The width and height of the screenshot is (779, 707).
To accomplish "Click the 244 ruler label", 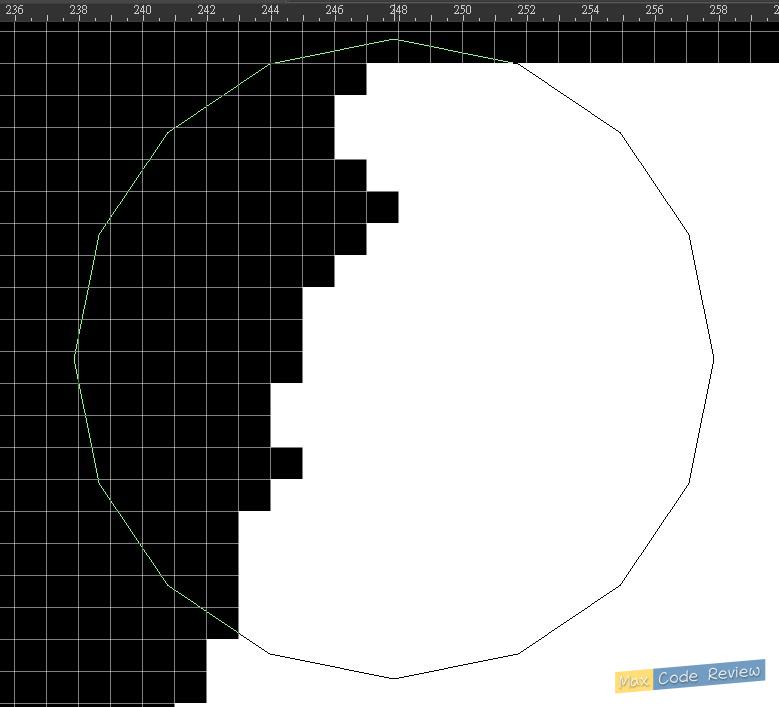I will click(x=270, y=10).
